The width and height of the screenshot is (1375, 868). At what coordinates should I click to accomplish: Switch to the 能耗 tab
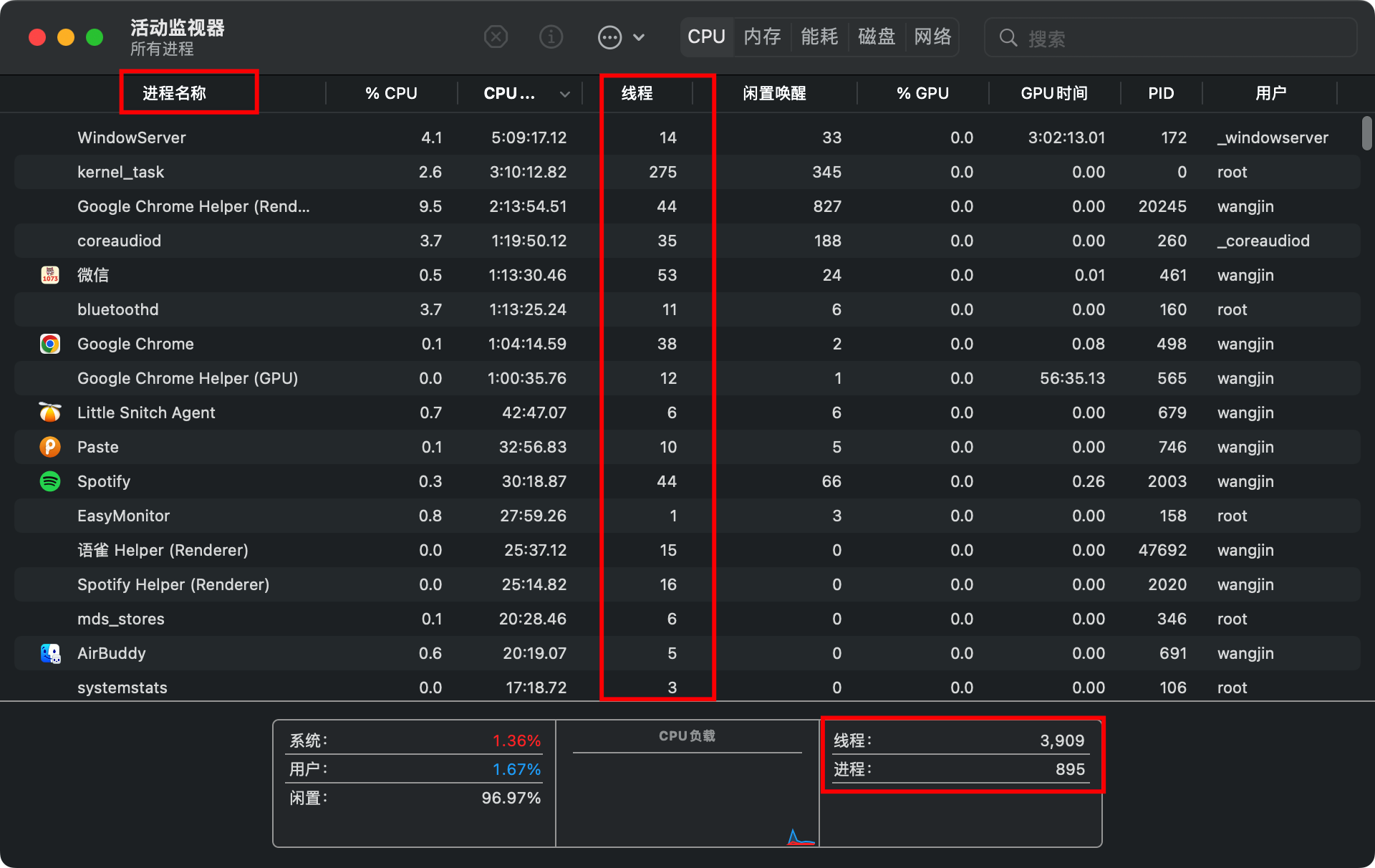[x=819, y=37]
